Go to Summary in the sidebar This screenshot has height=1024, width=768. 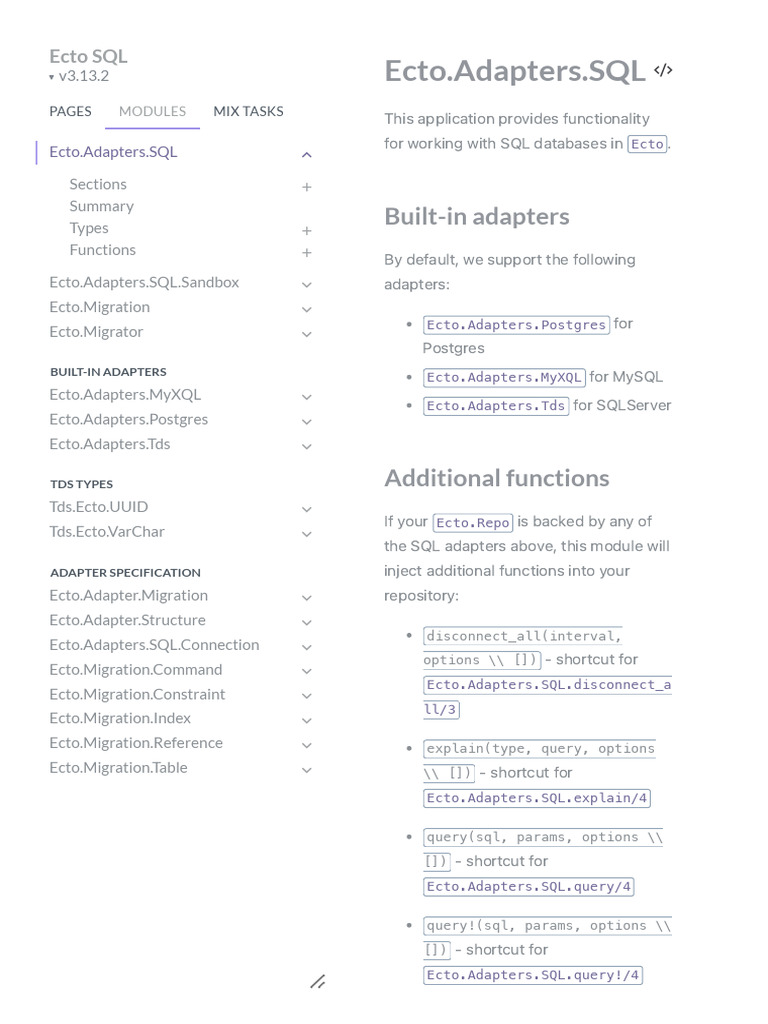coord(101,206)
